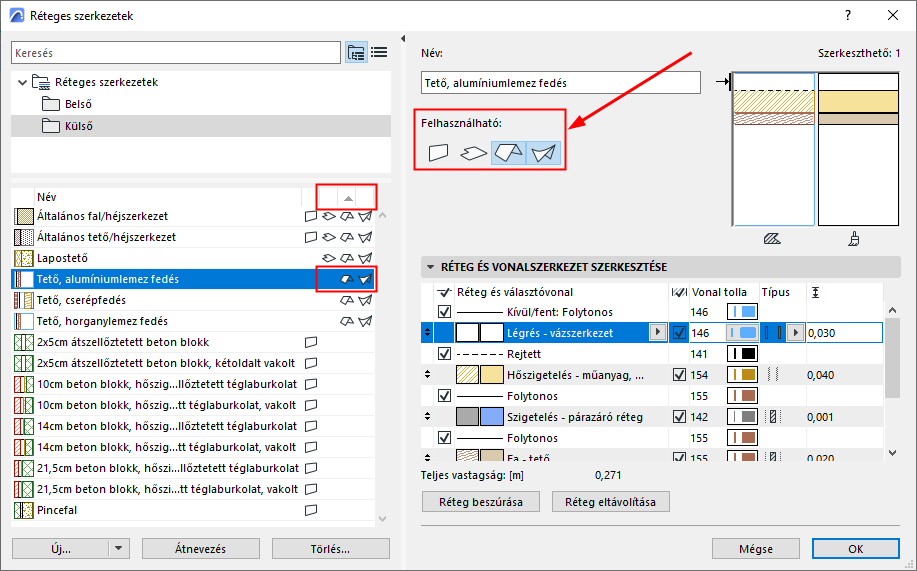Click the Belső folder icon
The height and width of the screenshot is (571, 917).
51,104
